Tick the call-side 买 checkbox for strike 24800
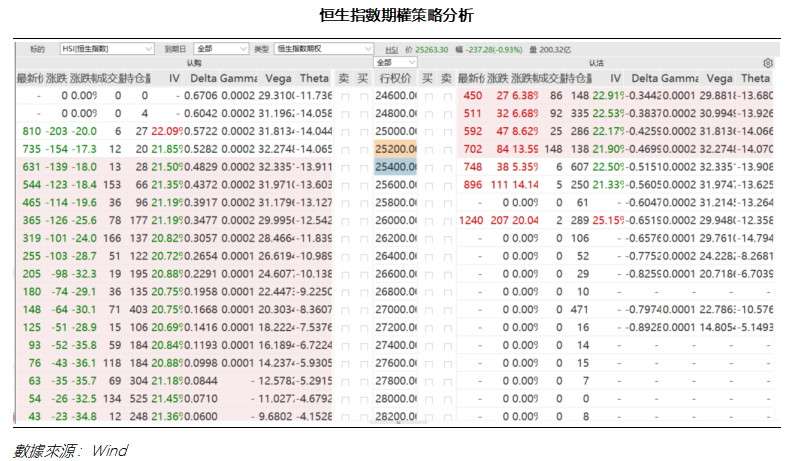 pos(364,114)
